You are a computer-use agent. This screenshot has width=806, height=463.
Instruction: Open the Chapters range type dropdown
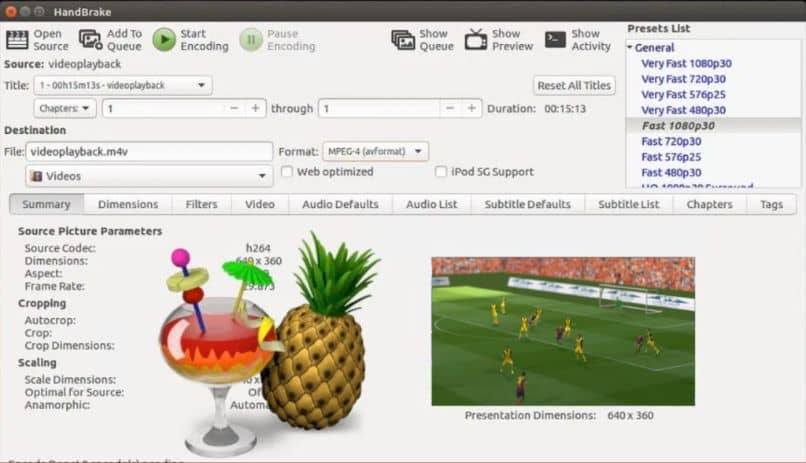tap(65, 108)
